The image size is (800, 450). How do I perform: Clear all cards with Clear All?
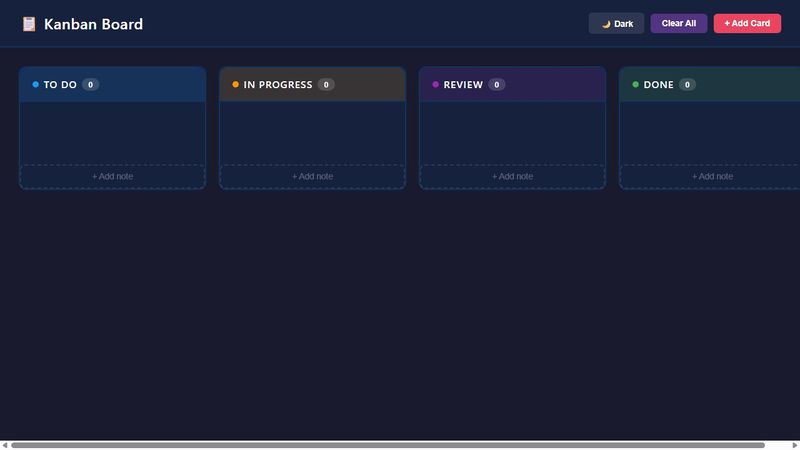pyautogui.click(x=679, y=23)
